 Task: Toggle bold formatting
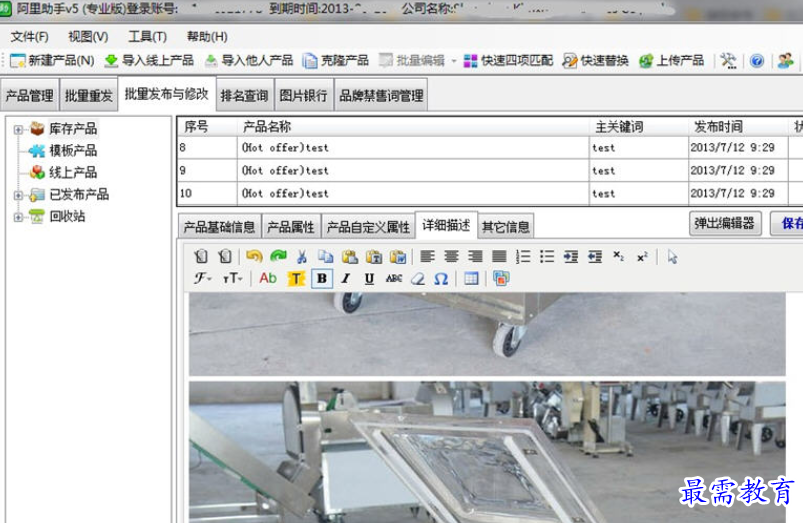click(322, 279)
